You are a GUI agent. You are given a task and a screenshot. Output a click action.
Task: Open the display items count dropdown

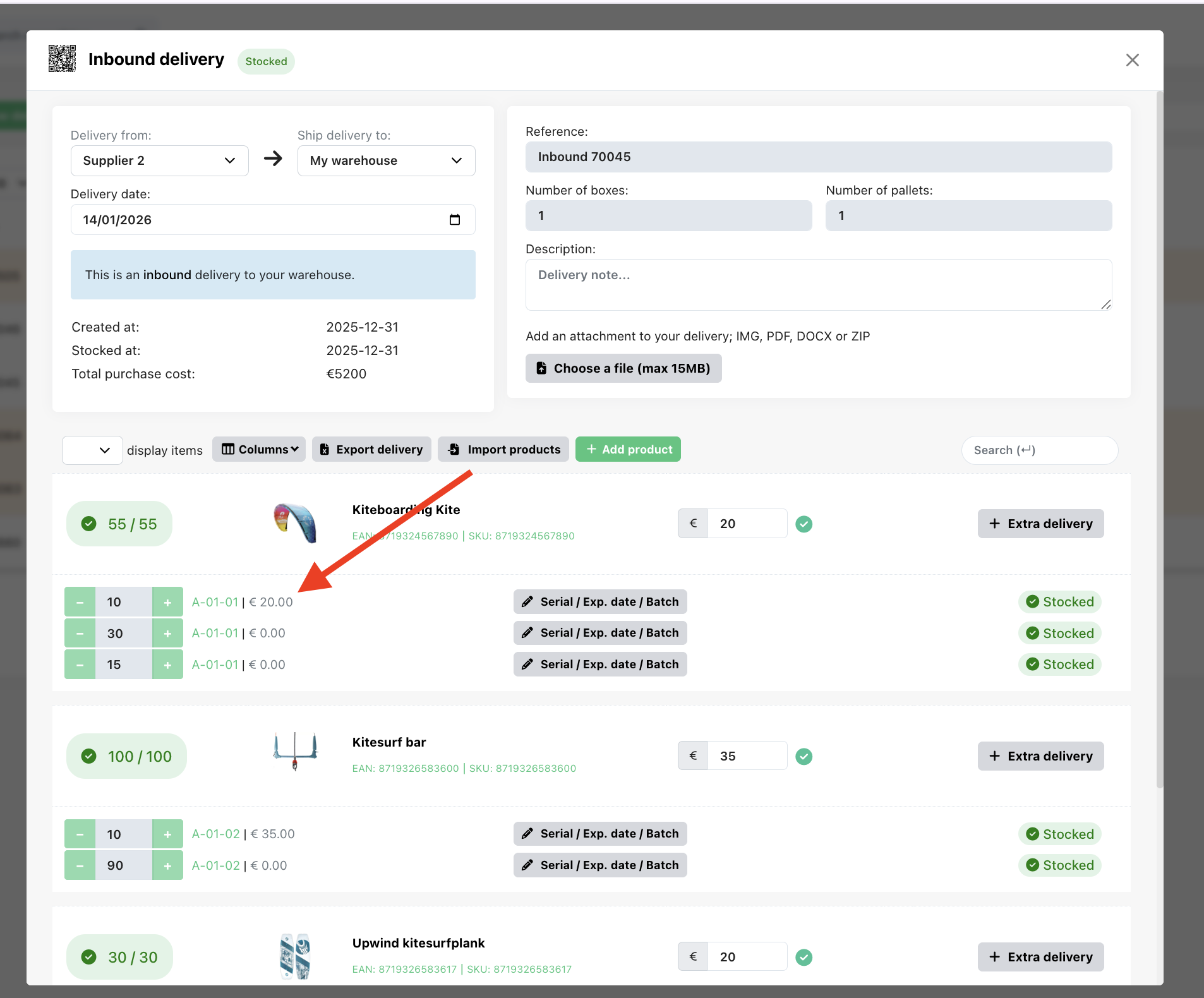[92, 450]
